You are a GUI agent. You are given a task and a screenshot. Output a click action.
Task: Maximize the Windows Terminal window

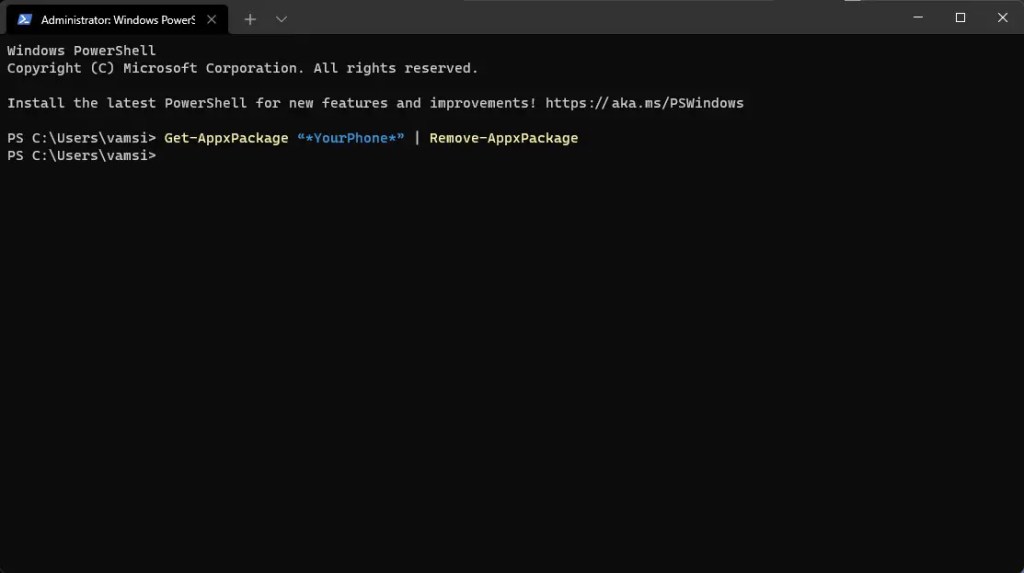point(960,18)
